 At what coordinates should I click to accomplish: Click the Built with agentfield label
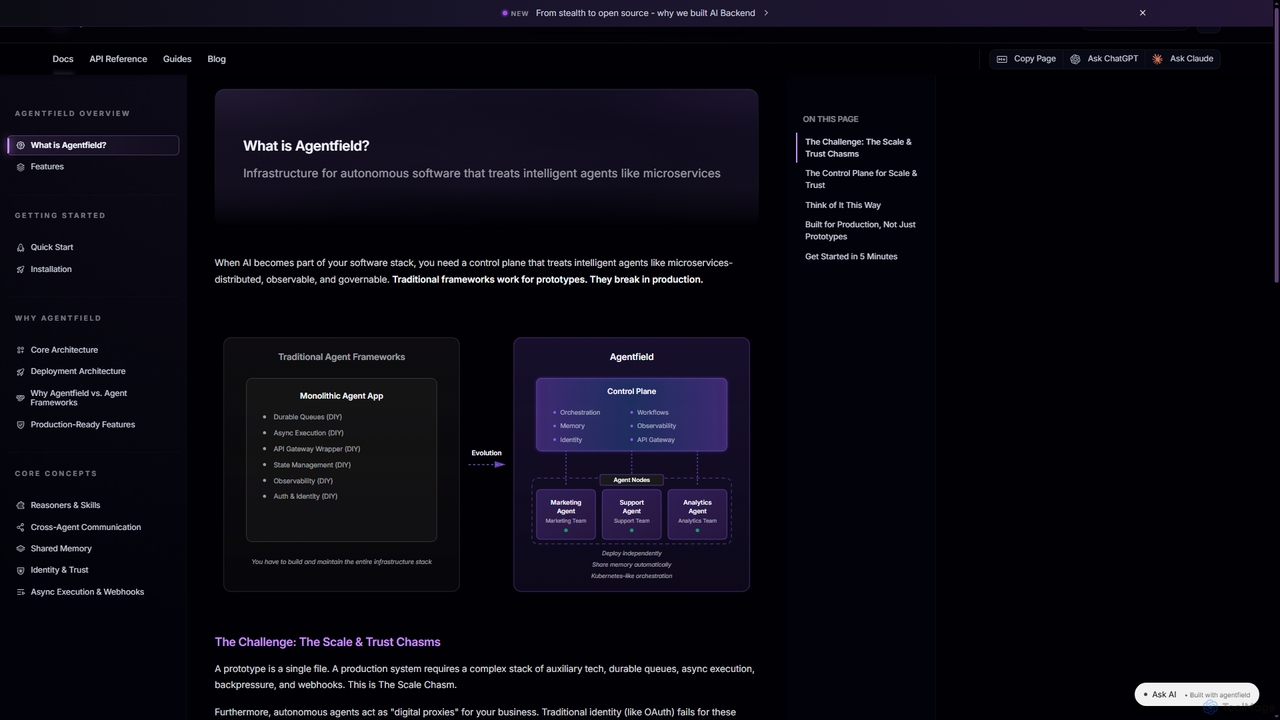(1219, 695)
